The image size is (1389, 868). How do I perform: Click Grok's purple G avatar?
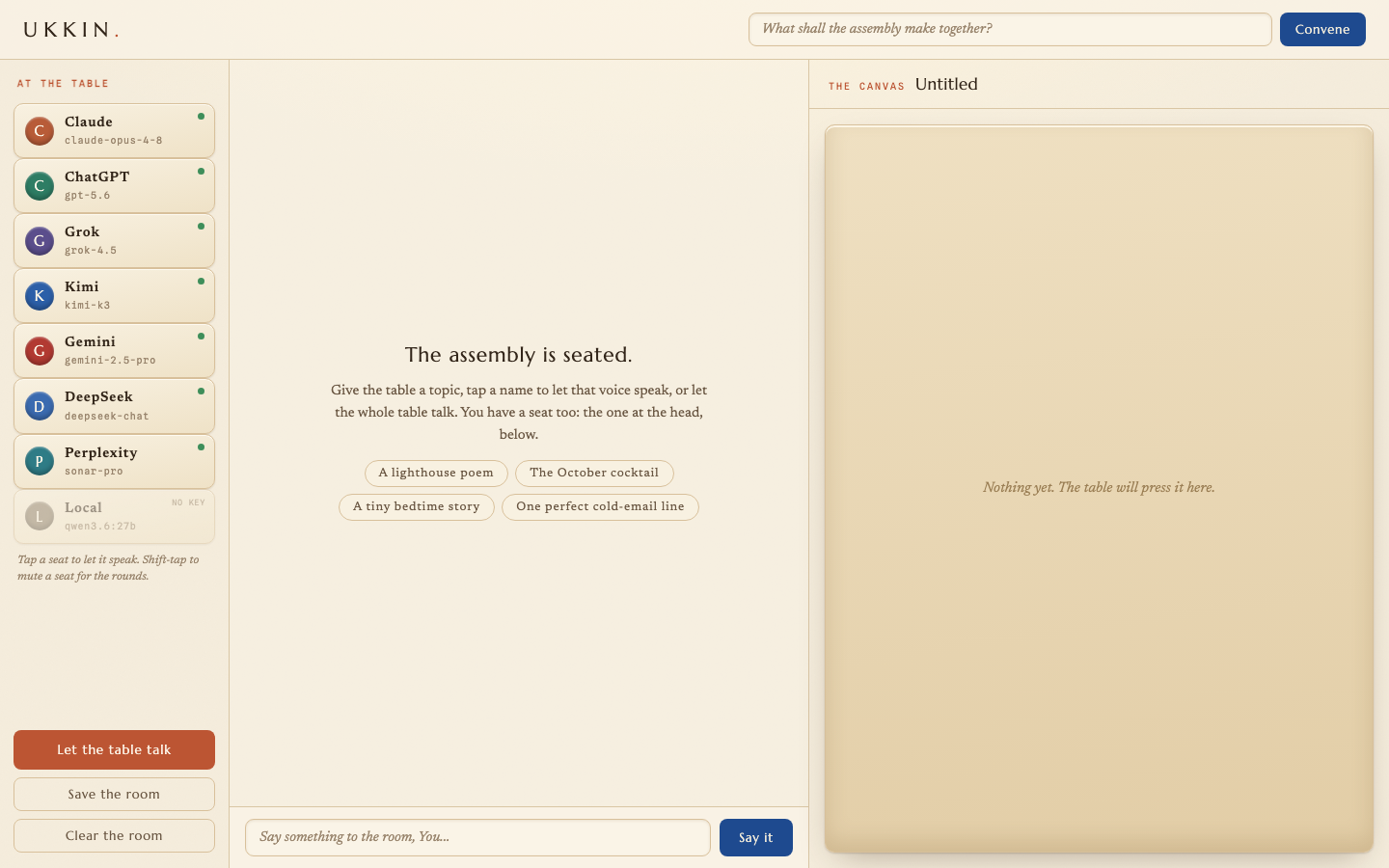click(40, 241)
